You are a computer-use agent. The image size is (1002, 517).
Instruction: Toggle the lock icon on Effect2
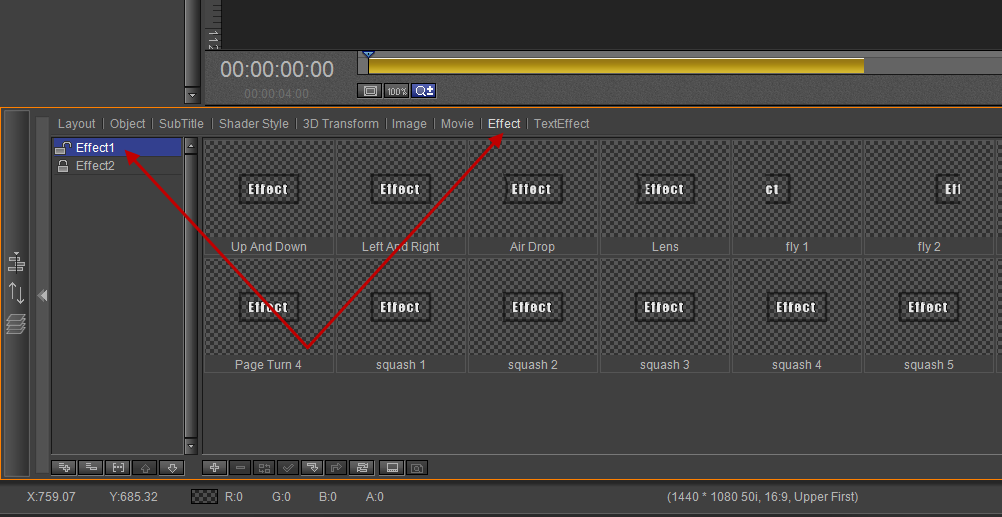63,166
